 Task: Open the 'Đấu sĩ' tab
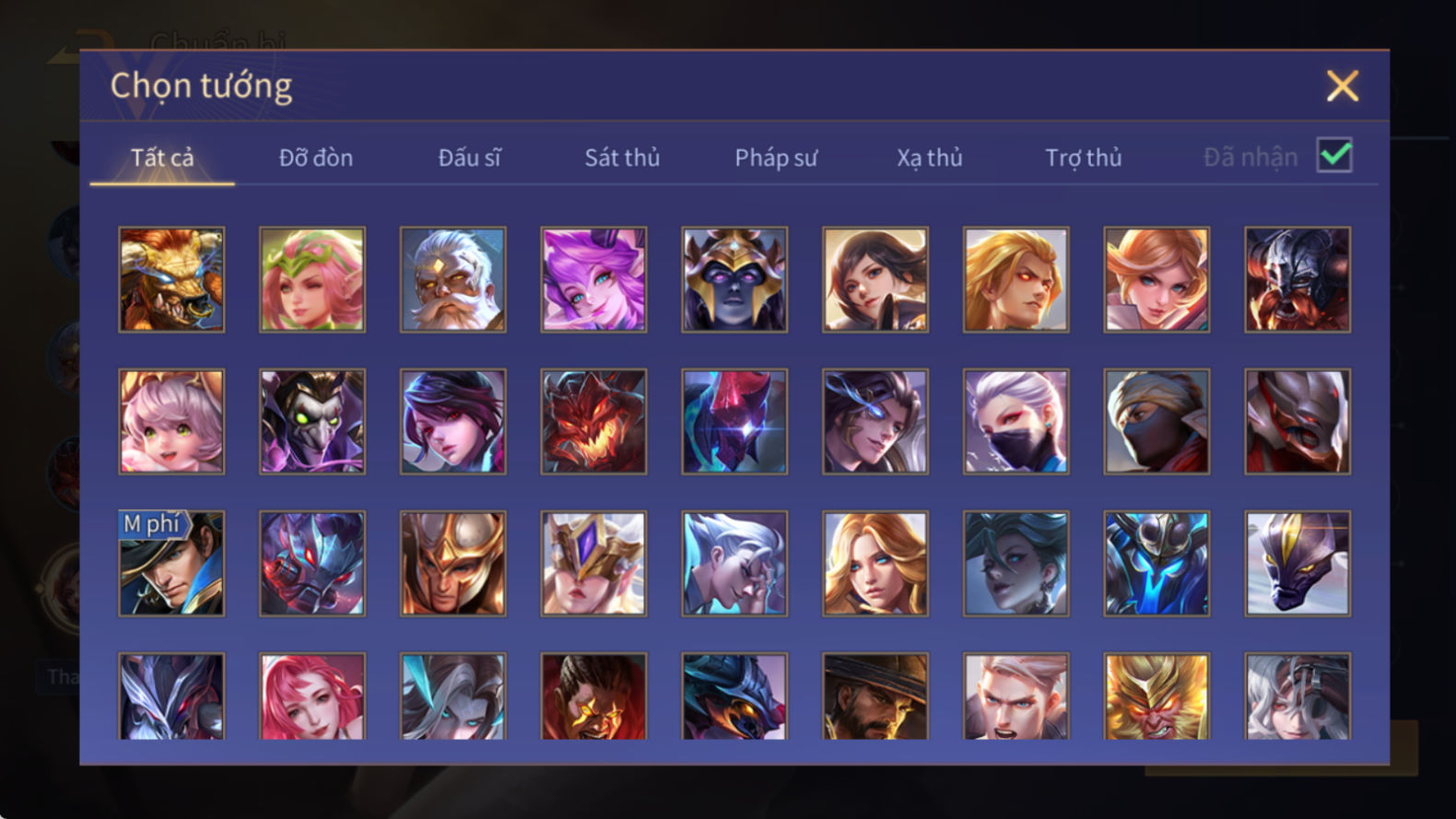tap(469, 158)
